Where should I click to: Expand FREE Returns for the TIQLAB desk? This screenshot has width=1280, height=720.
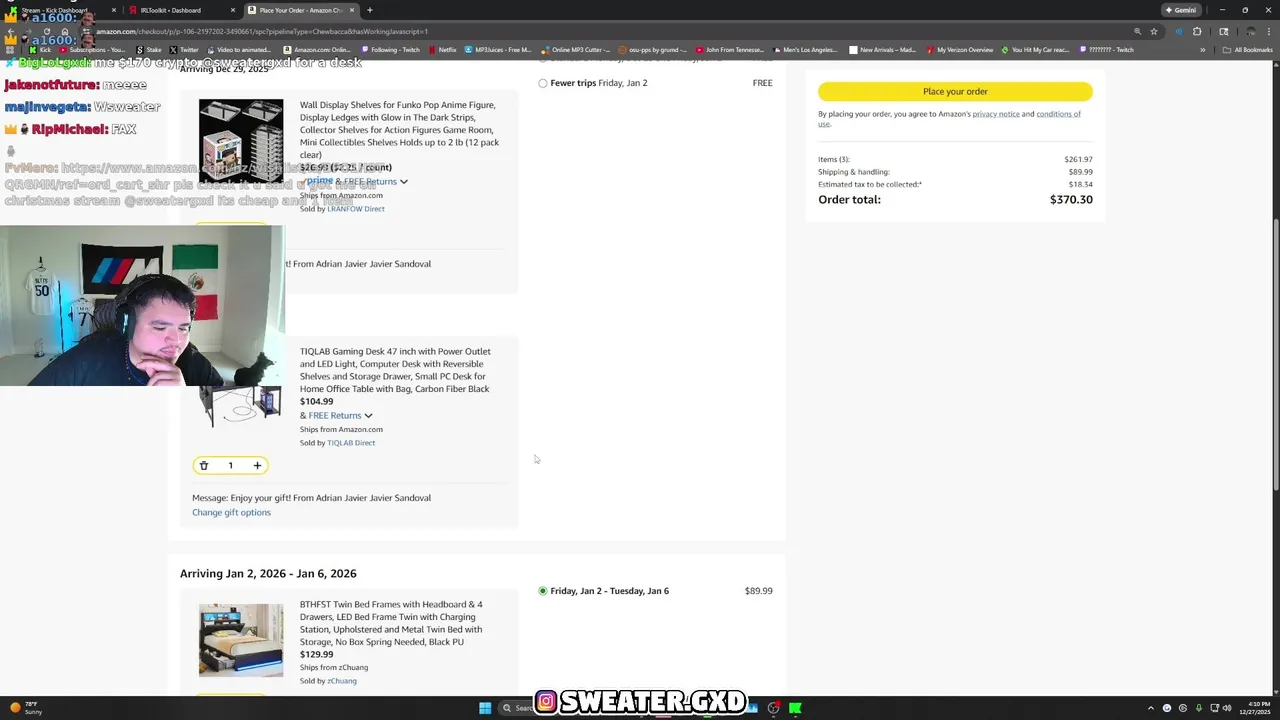(340, 415)
